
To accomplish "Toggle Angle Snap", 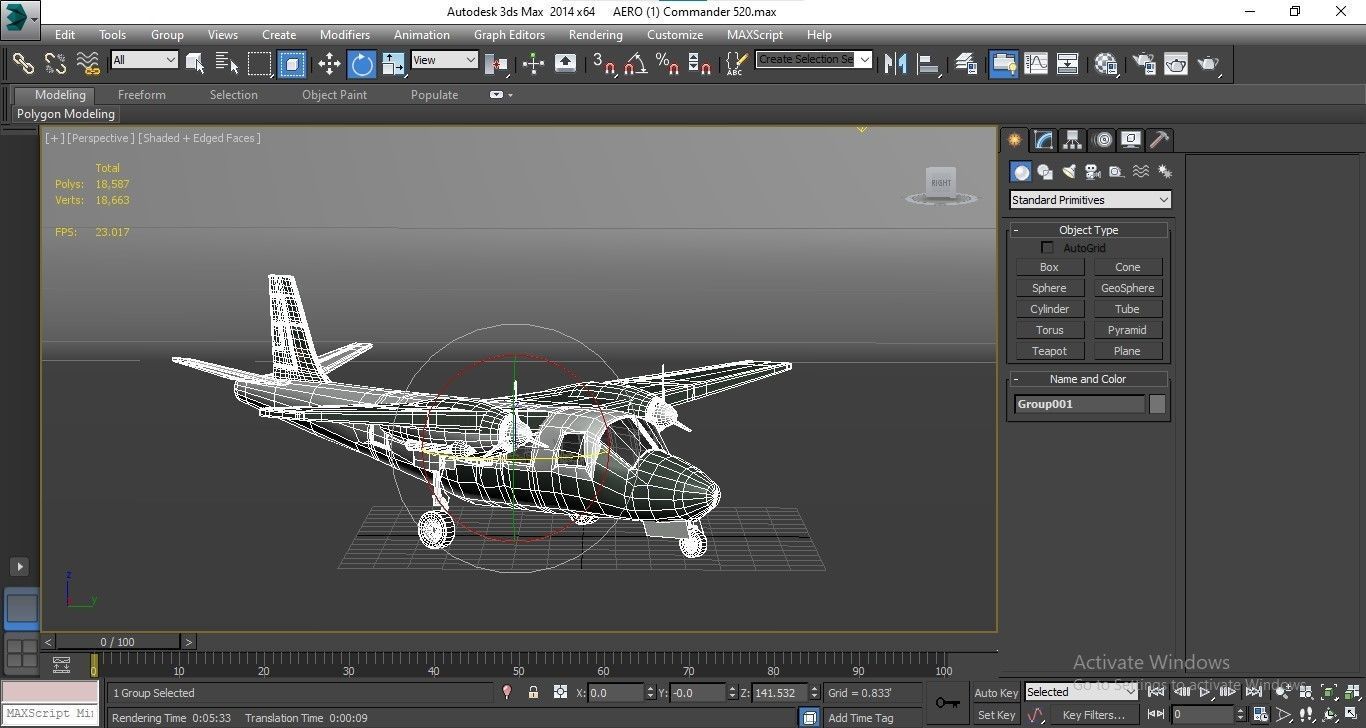I will tap(635, 63).
